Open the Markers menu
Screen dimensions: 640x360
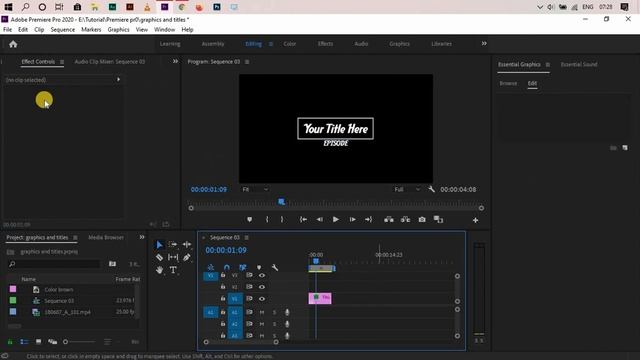(x=91, y=29)
